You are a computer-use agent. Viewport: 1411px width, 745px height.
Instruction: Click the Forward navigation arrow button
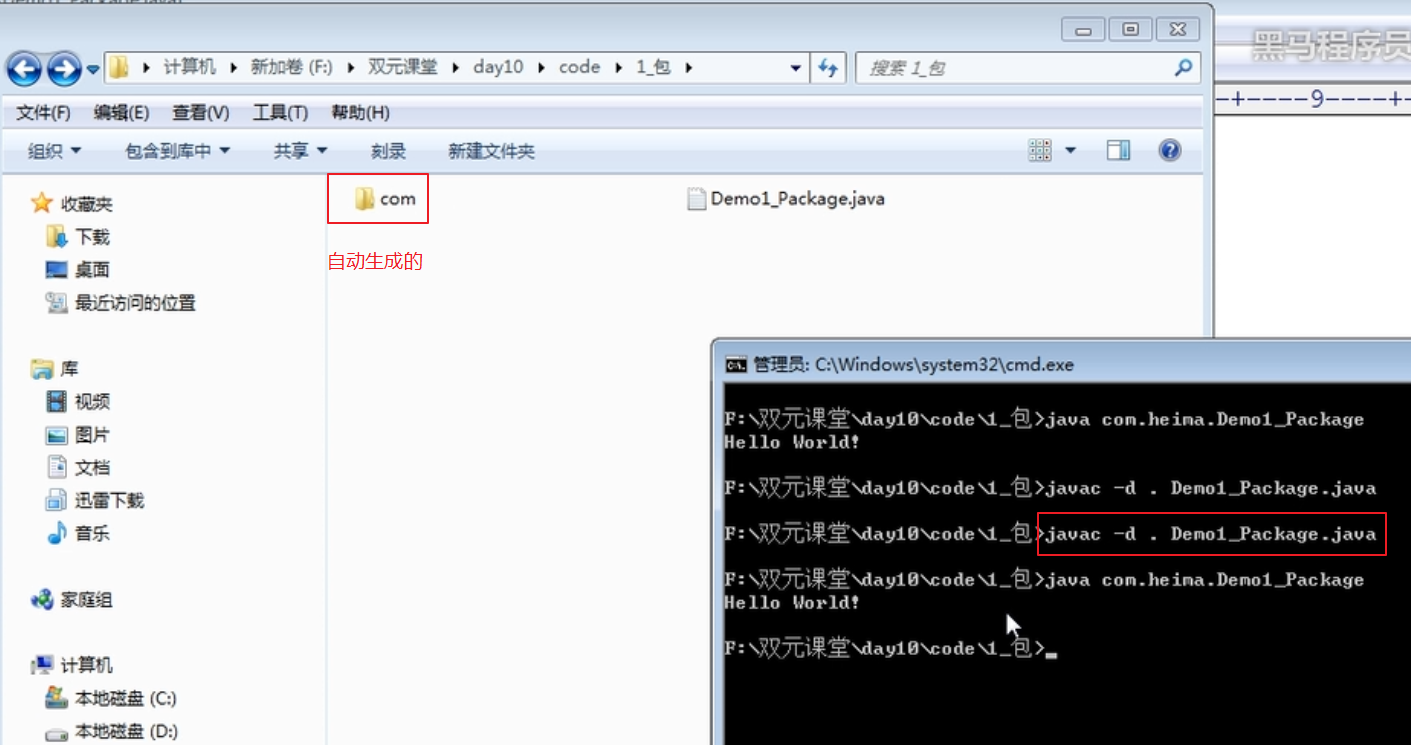(x=63, y=68)
